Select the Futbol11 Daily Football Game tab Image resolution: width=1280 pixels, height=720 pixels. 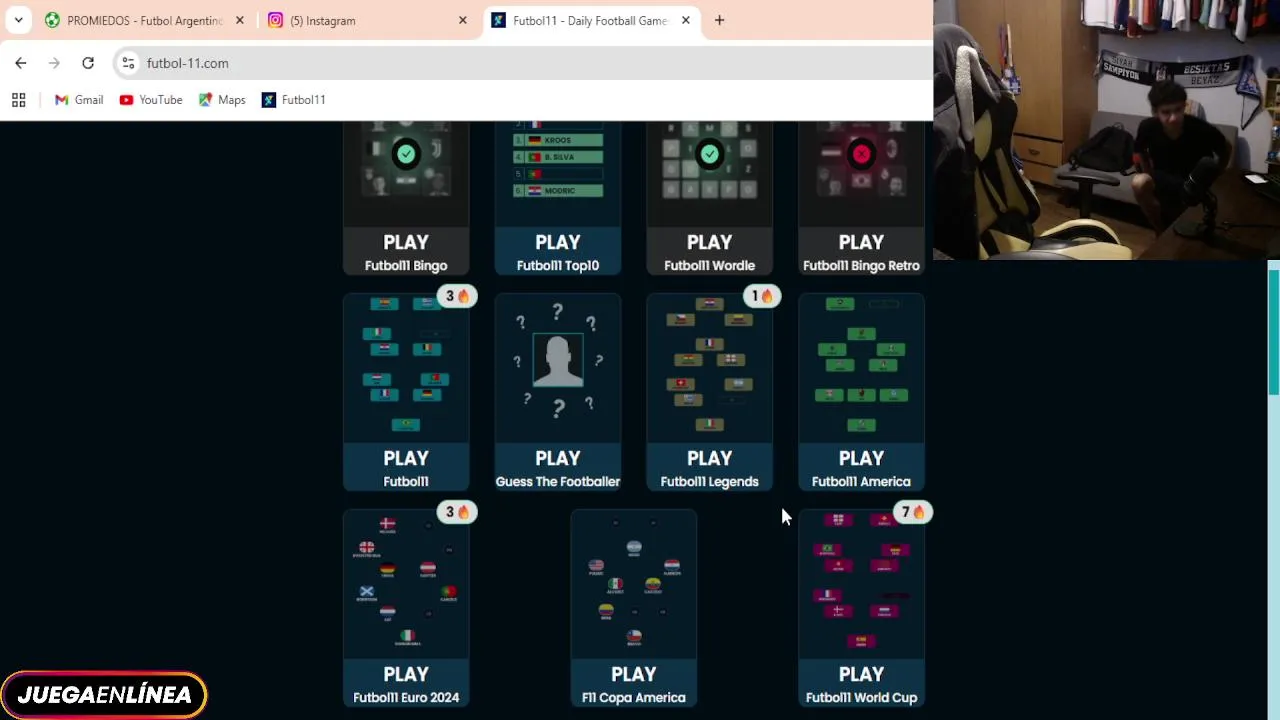click(x=591, y=20)
